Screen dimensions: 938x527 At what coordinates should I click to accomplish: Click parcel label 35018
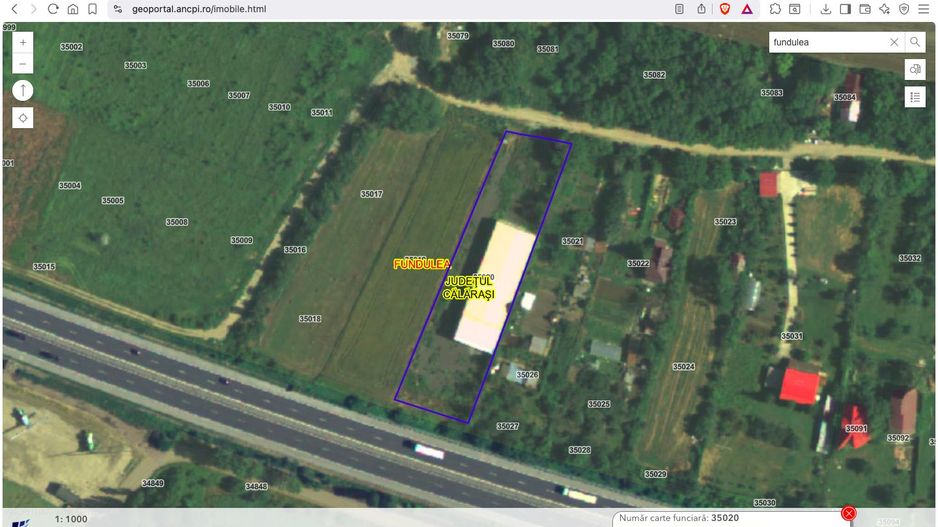click(310, 319)
